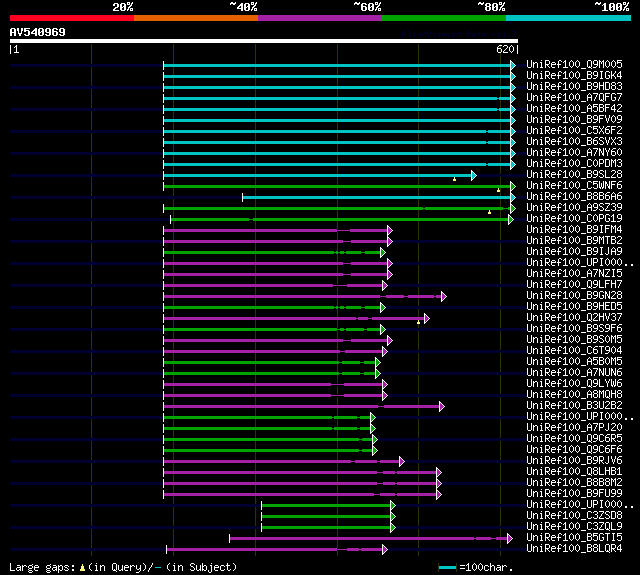Select the UniRef100_C6T904 label
The image size is (640, 575).
574,351
